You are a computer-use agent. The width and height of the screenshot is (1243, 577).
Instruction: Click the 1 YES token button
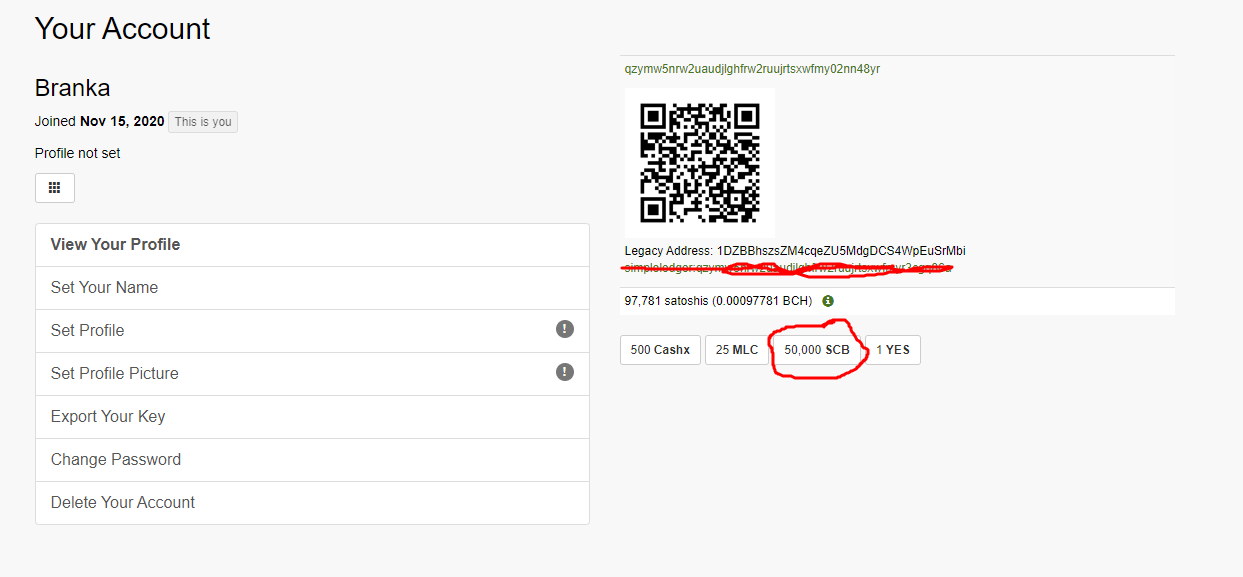pyautogui.click(x=893, y=350)
